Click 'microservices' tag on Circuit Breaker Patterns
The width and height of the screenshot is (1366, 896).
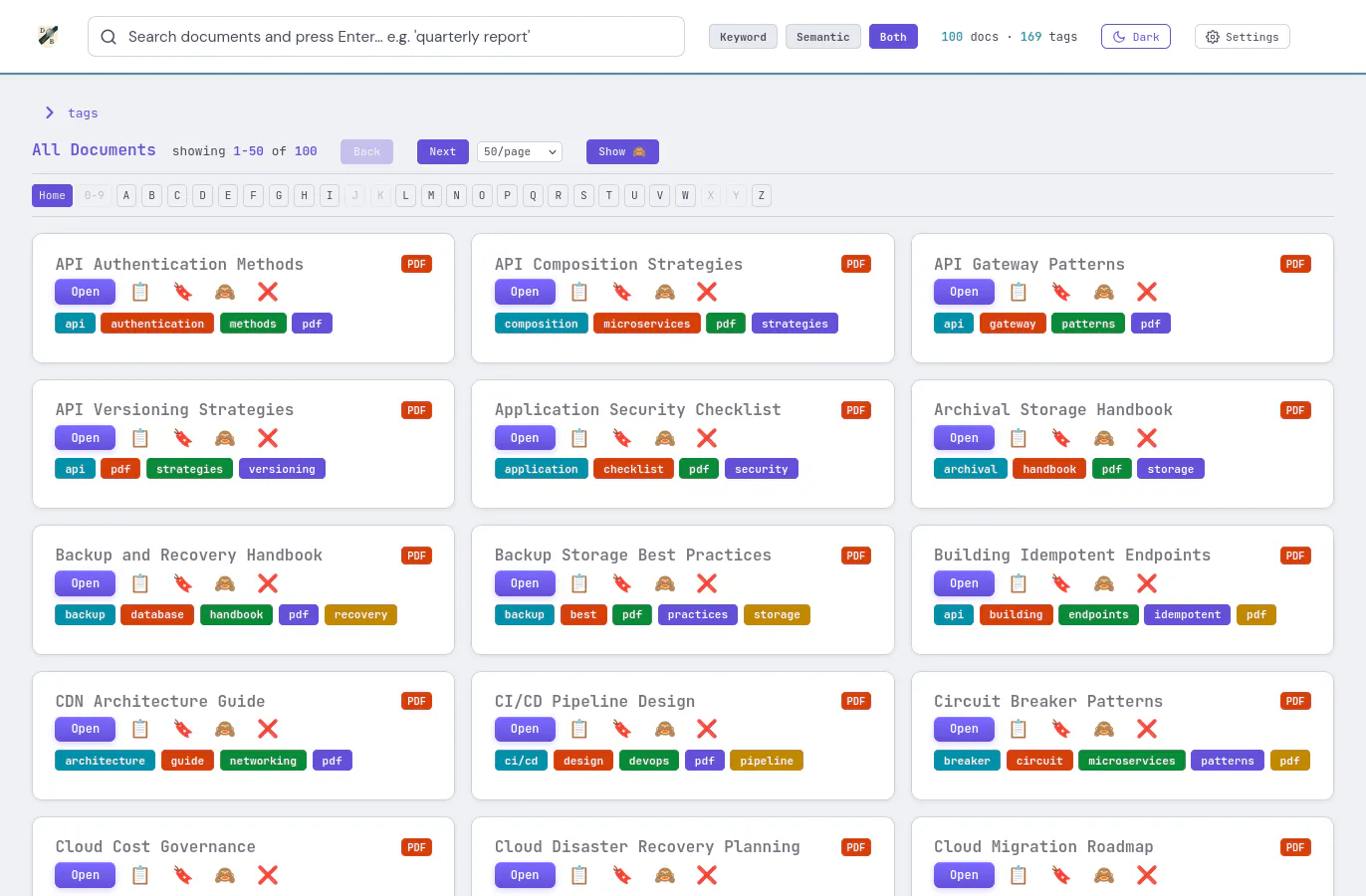tap(1132, 761)
